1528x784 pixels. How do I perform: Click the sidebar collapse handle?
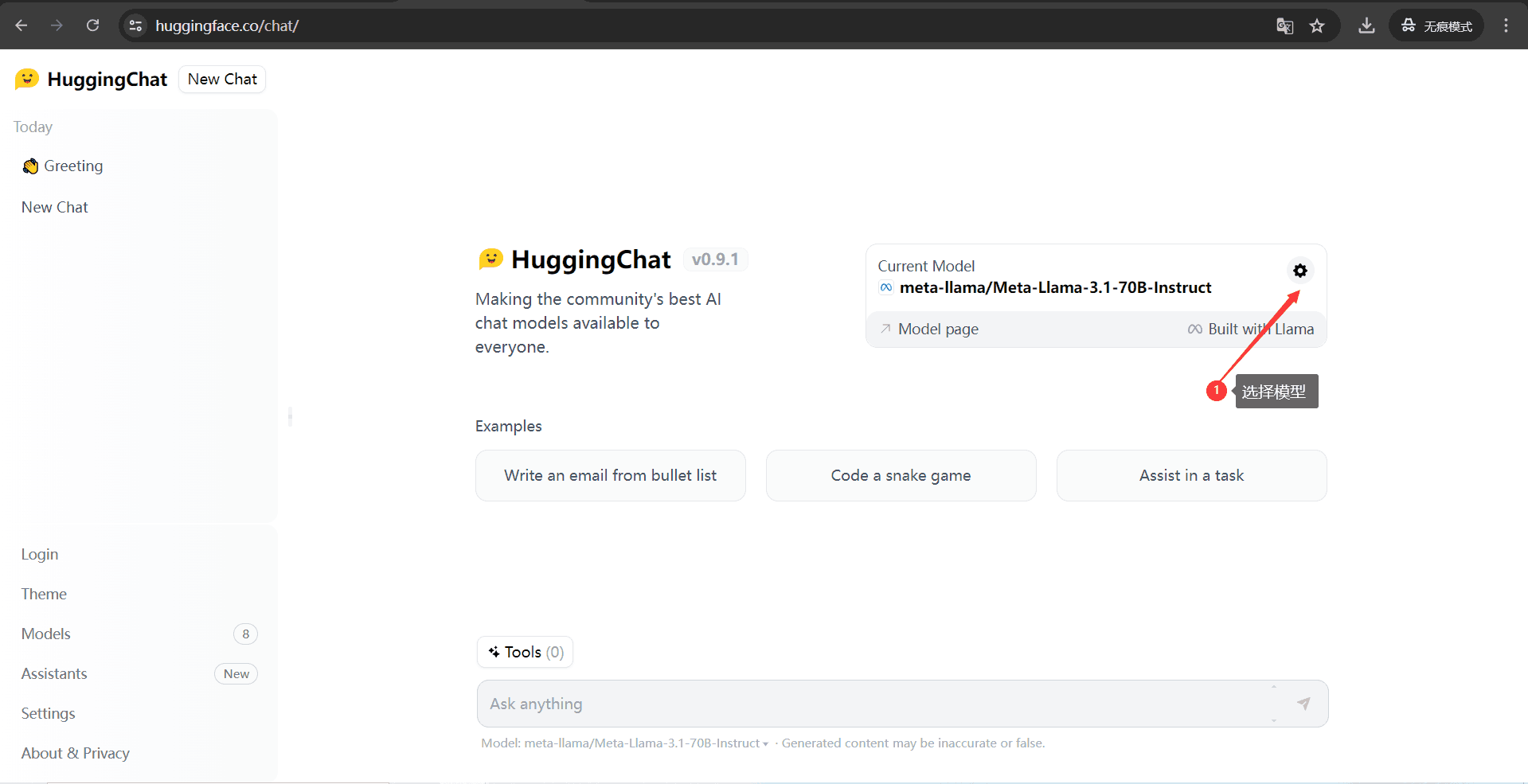[x=290, y=416]
